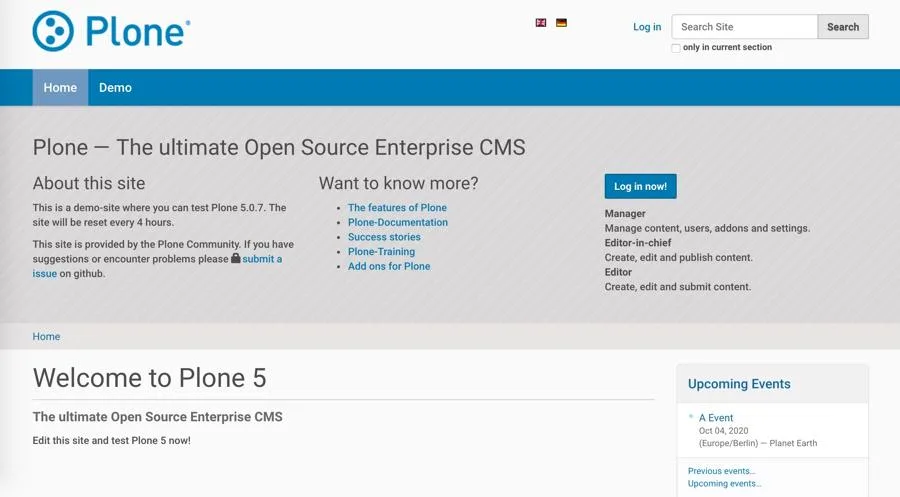The image size is (900, 497).
Task: Open the Upcoming Events portlet heading
Action: pos(739,384)
